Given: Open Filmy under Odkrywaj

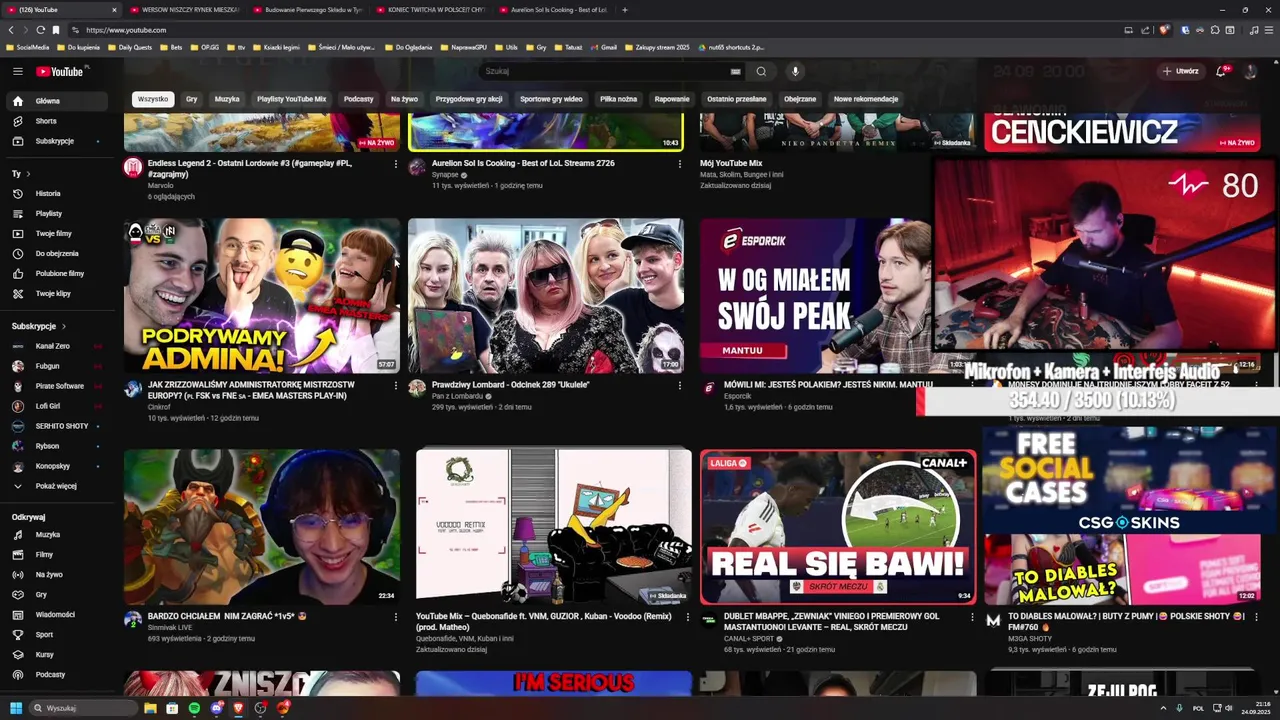Looking at the screenshot, I should click(x=56, y=554).
